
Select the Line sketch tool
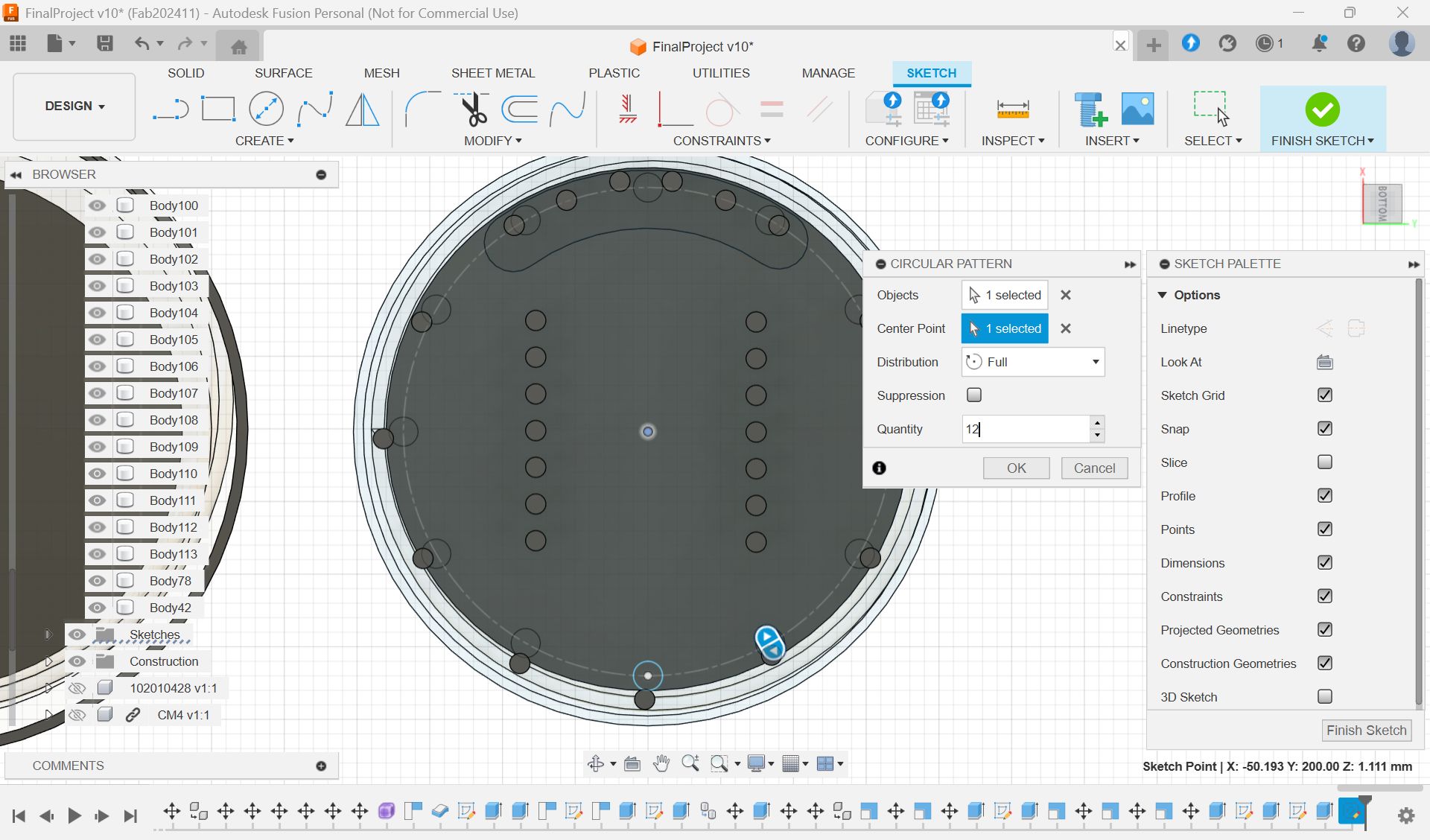point(171,110)
